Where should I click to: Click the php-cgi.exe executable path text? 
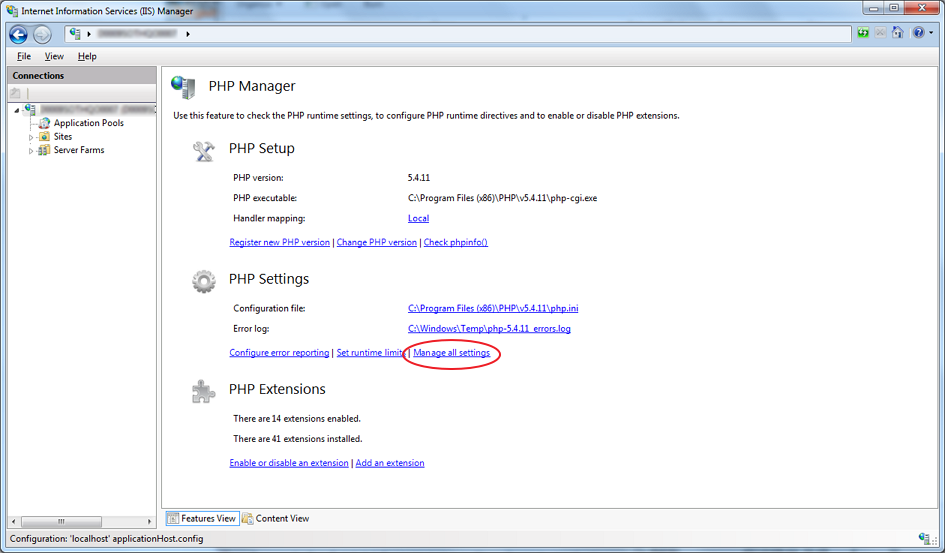tap(503, 198)
